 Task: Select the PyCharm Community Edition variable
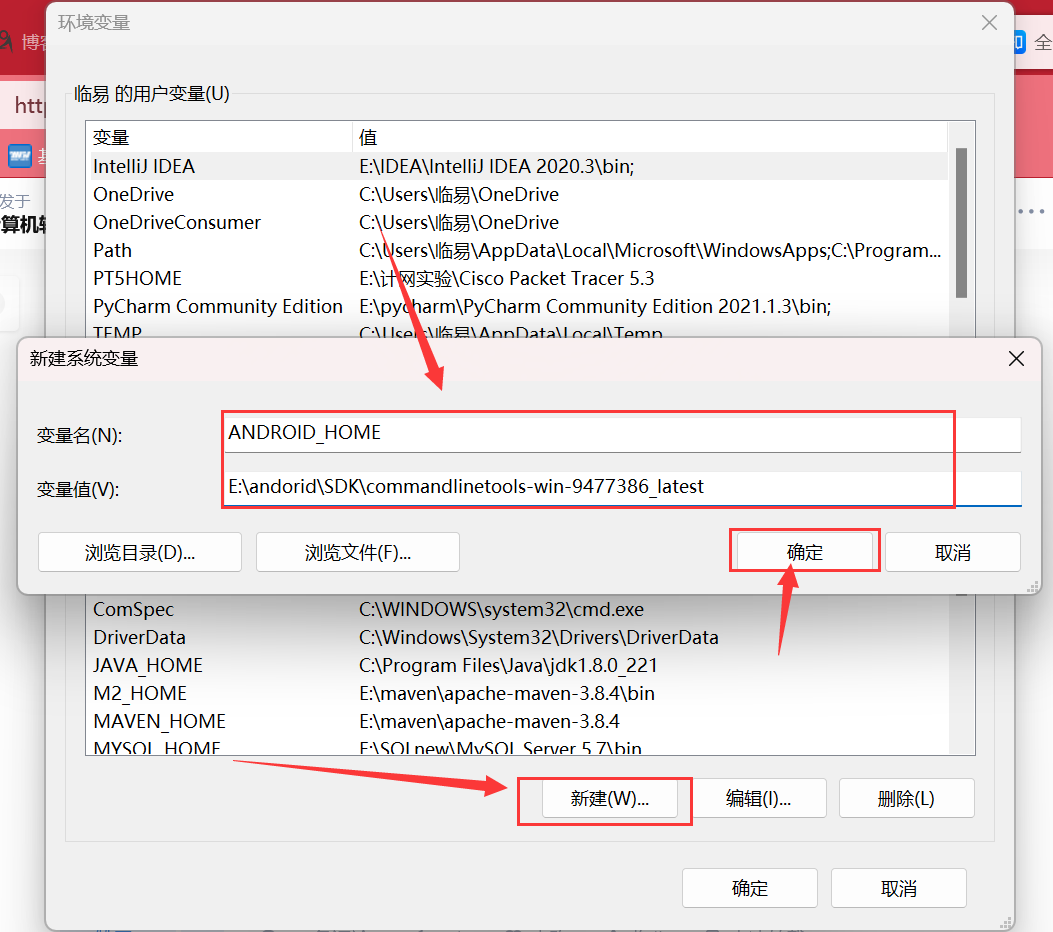tap(518, 307)
